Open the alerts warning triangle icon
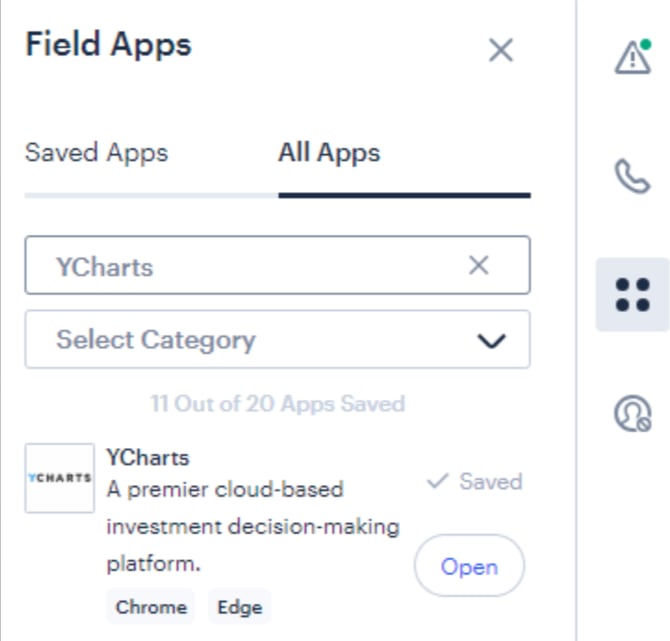The width and height of the screenshot is (670, 641). pos(632,57)
